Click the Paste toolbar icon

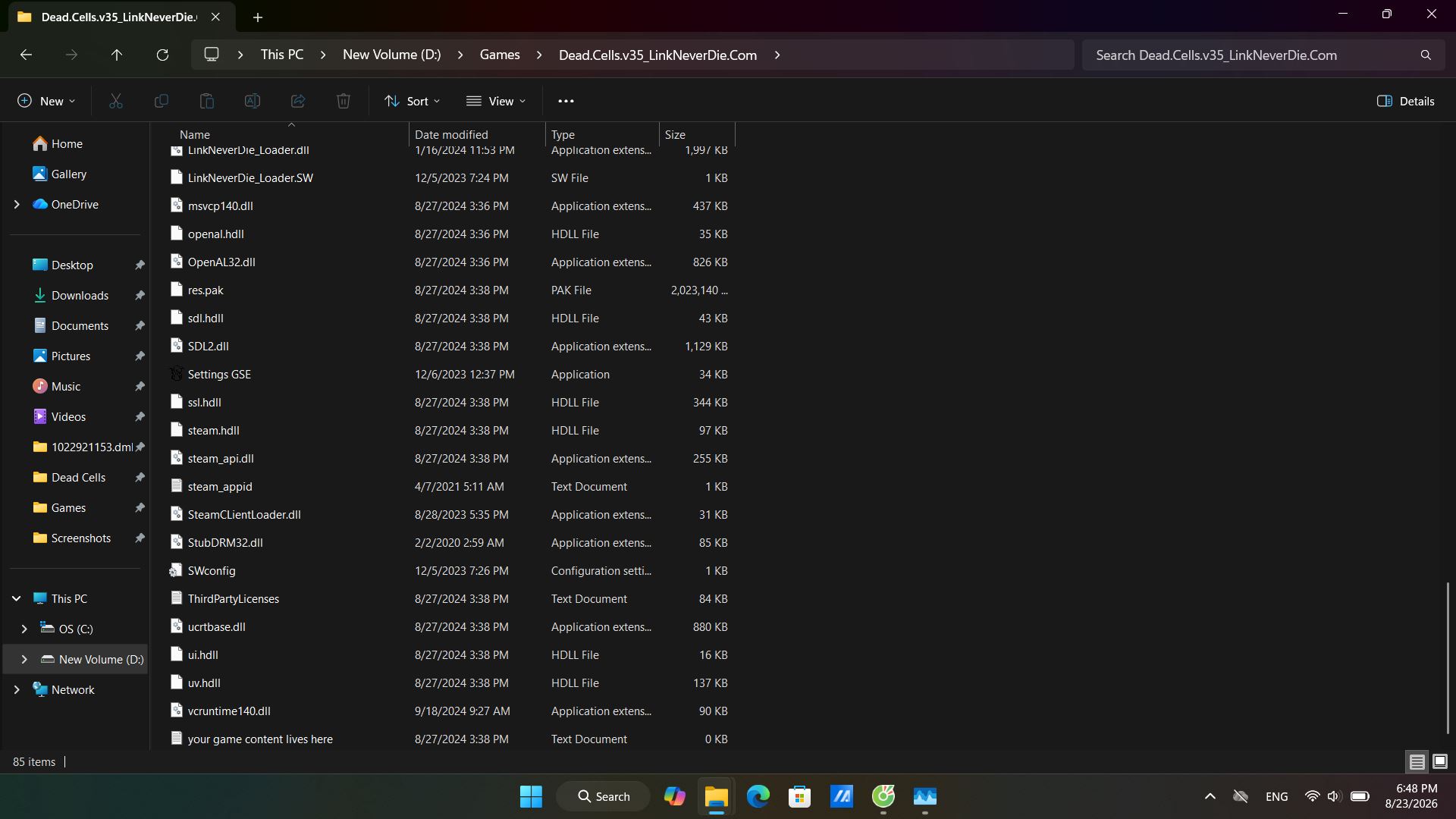point(207,101)
